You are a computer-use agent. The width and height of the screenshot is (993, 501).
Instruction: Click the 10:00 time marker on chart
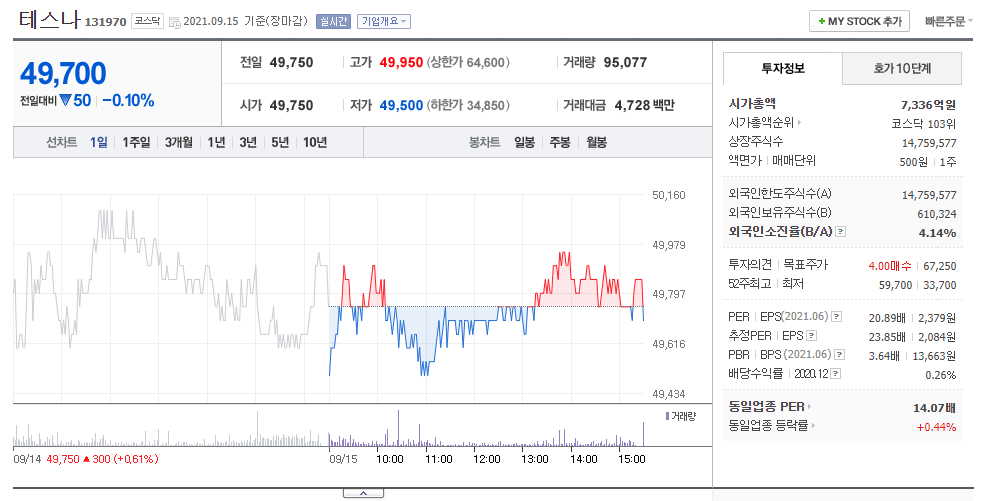[x=389, y=459]
